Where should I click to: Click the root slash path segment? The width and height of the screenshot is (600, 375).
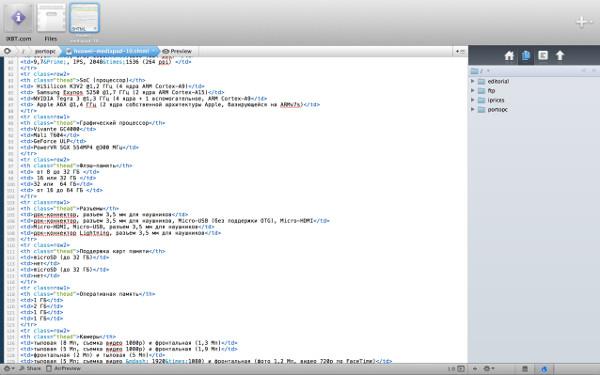[x=23, y=51]
